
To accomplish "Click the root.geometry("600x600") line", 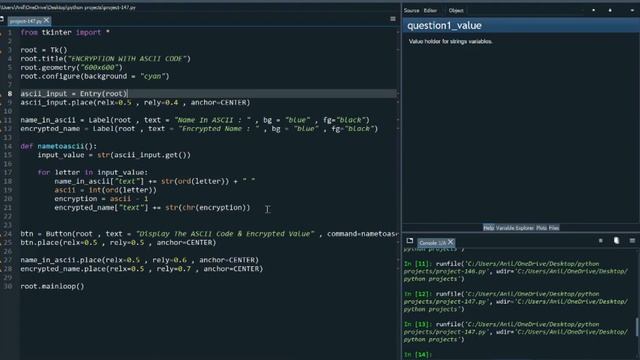I will click(71, 67).
